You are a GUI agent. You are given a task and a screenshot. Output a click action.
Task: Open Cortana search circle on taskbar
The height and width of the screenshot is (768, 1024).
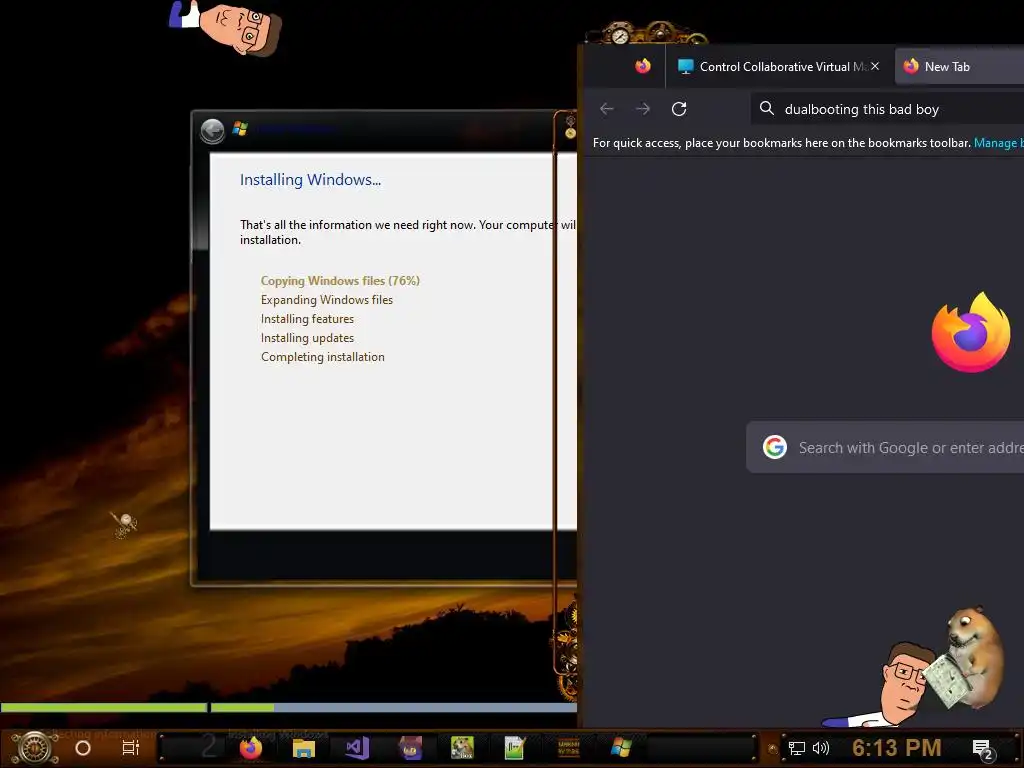pyautogui.click(x=83, y=748)
